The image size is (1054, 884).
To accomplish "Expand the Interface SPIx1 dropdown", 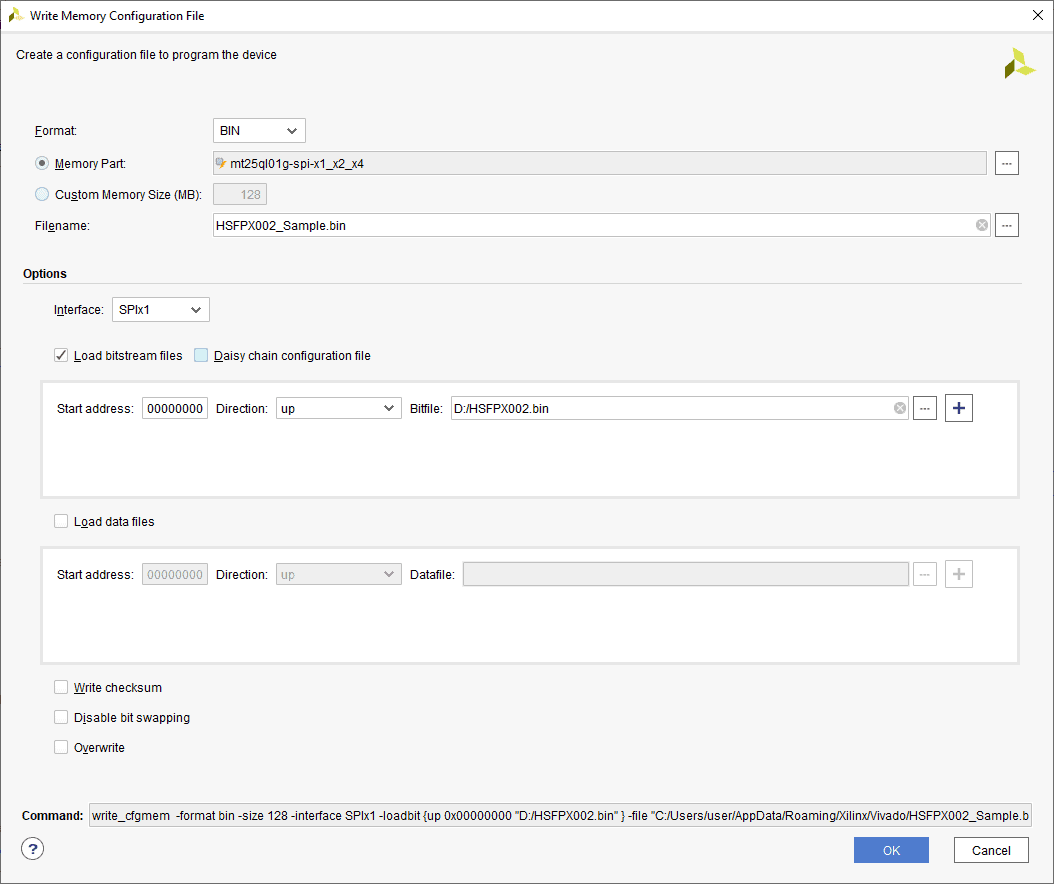I will [x=160, y=310].
